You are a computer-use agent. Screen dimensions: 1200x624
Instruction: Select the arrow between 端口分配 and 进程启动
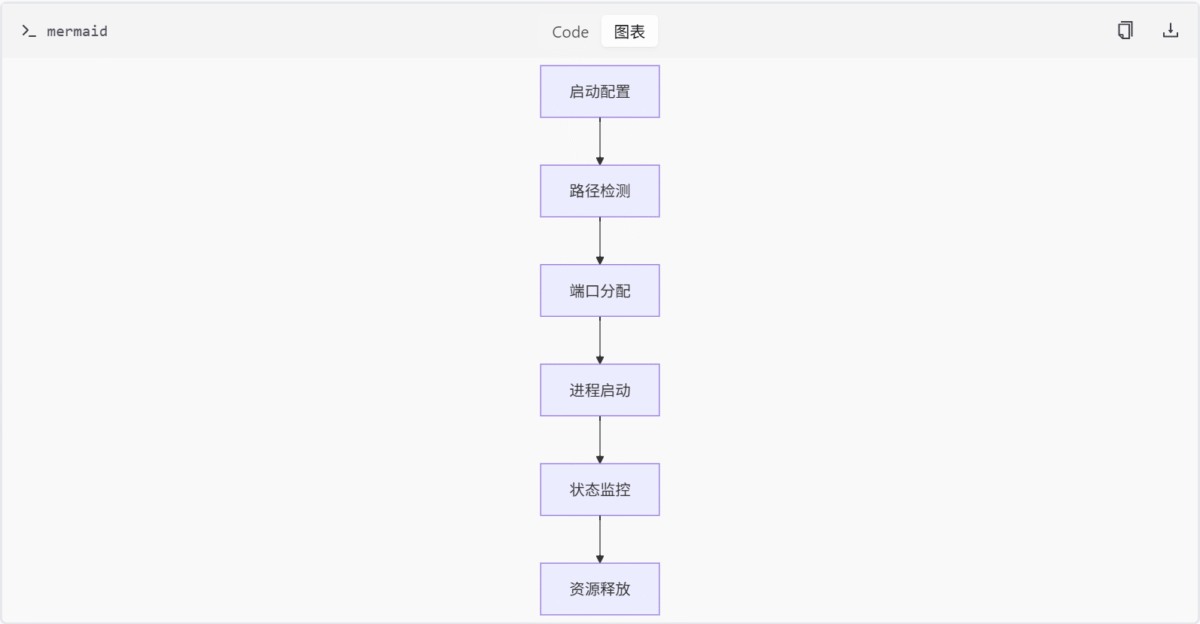click(x=600, y=340)
